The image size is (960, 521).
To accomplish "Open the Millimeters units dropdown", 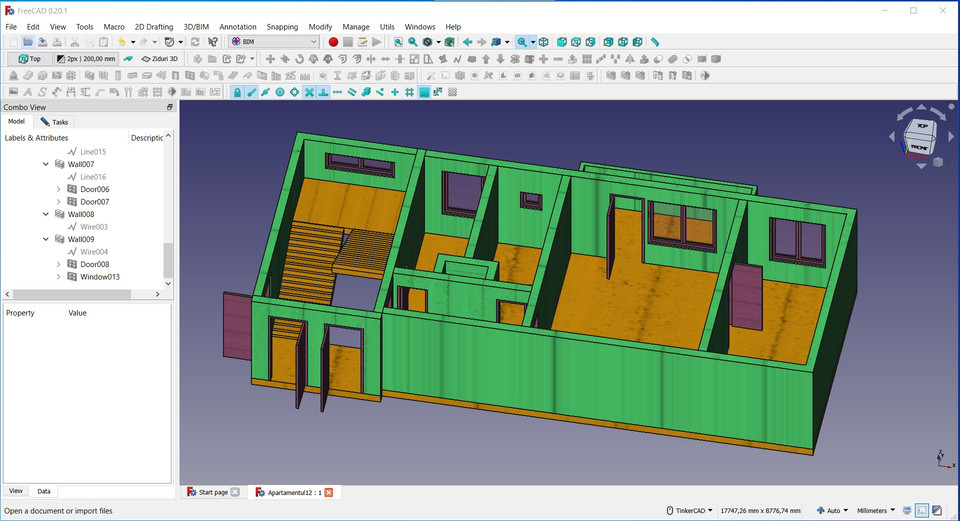I will 876,510.
